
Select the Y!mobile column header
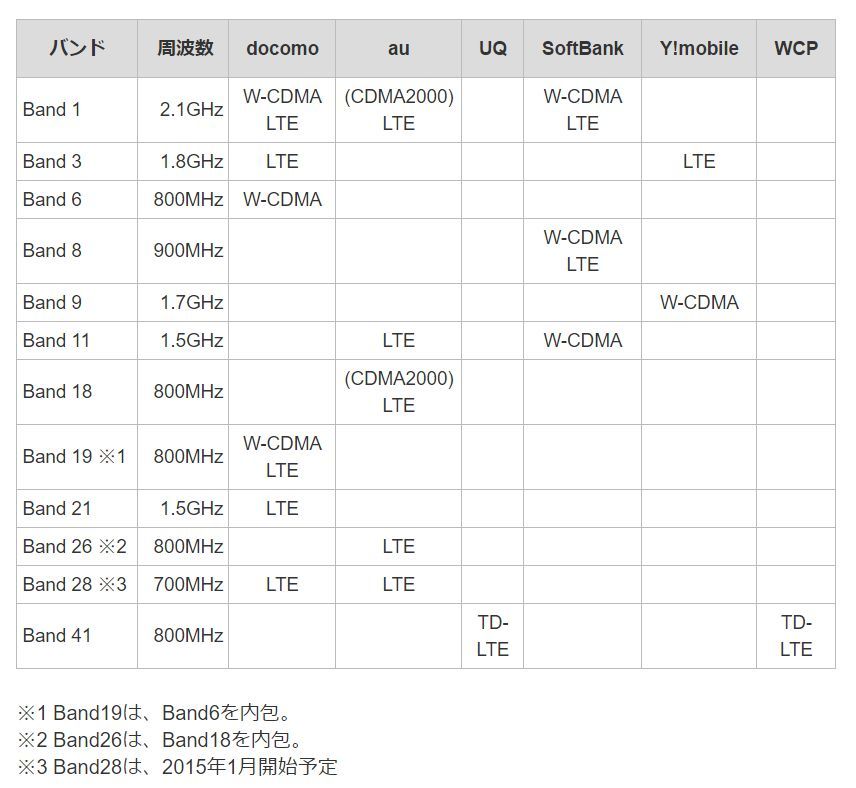699,48
